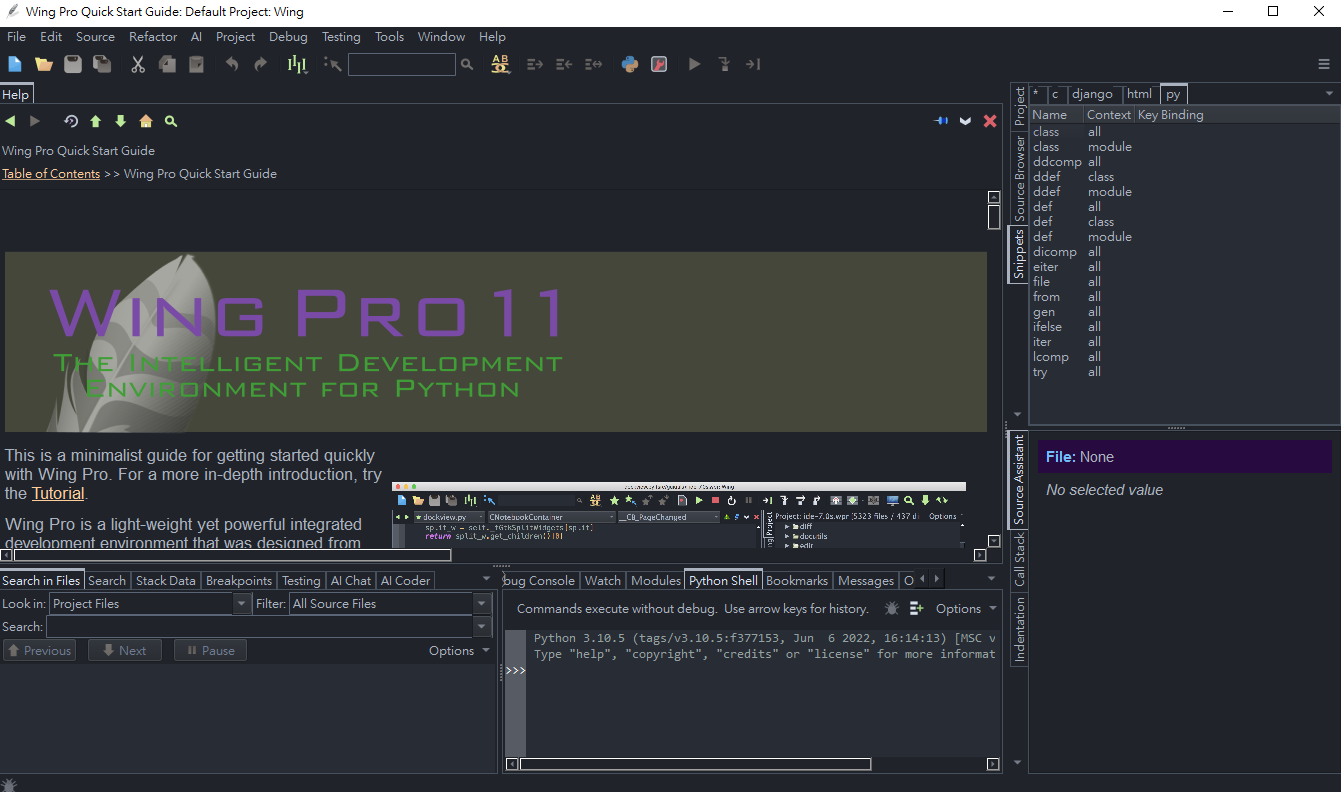Click the Save file toolbar icon
Screen dimensions: 1341x792
pyautogui.click(x=73, y=64)
